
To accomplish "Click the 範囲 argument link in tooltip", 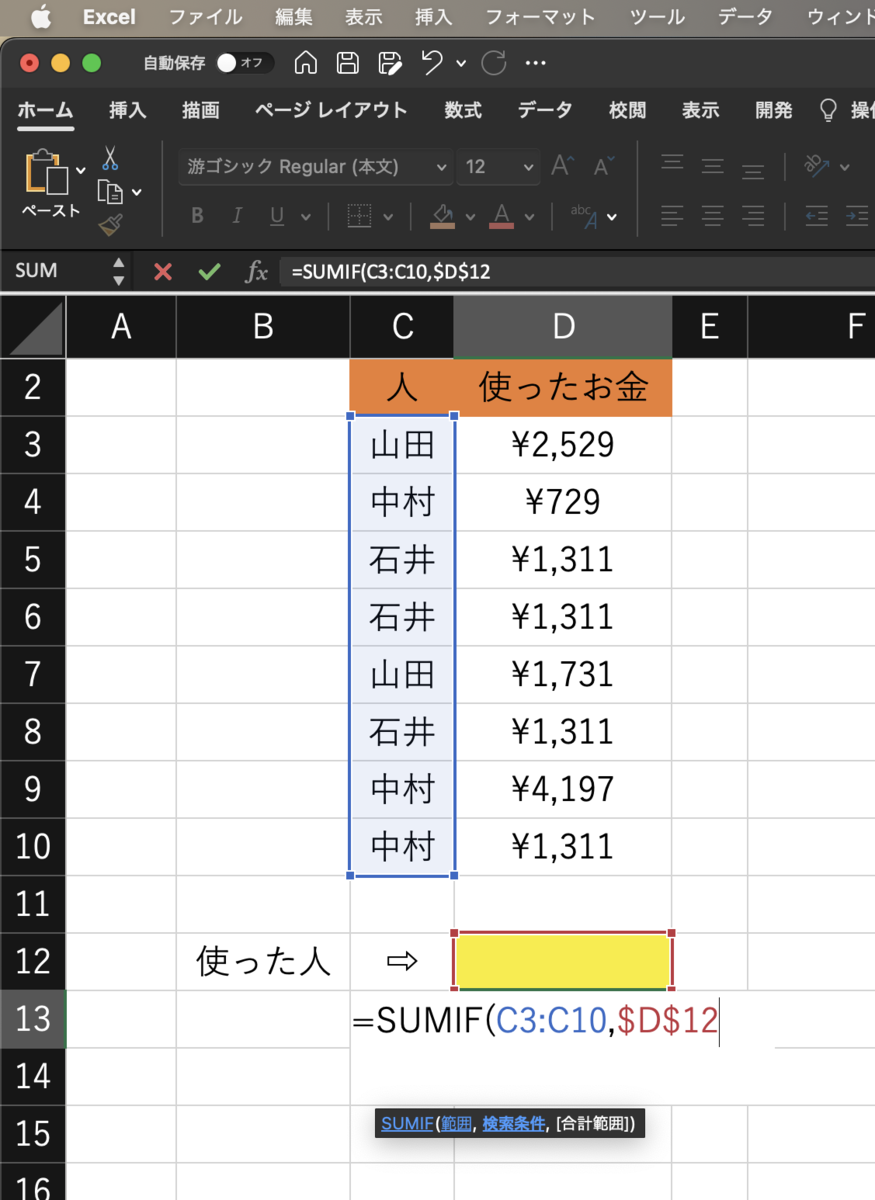I will (x=457, y=1124).
